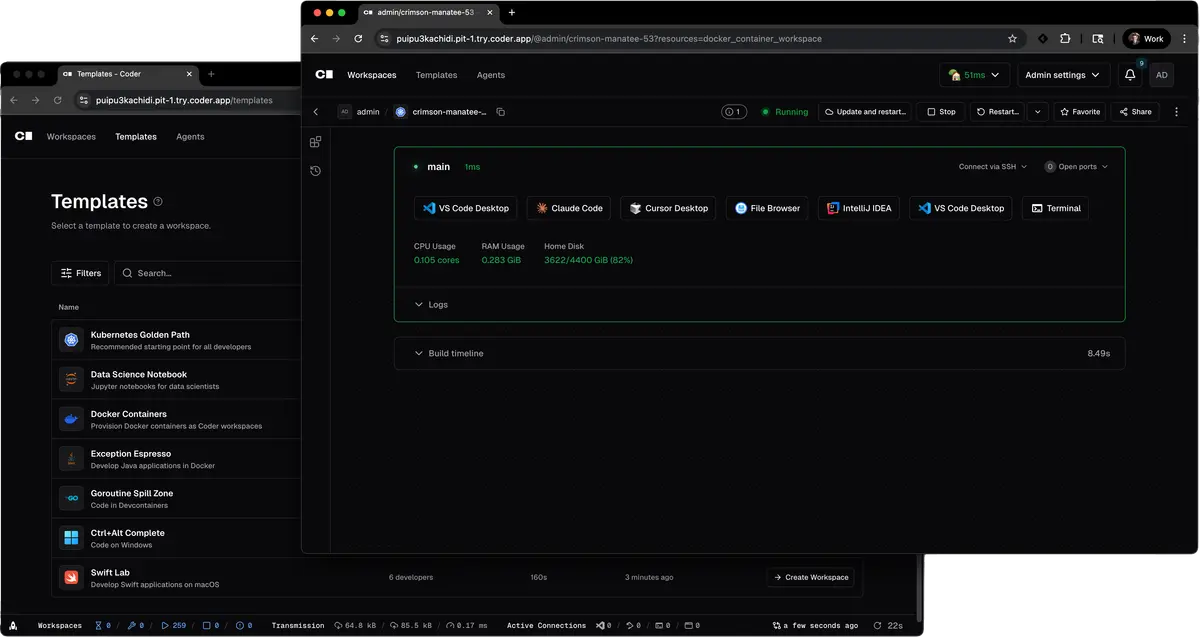The height and width of the screenshot is (637, 1200).
Task: Launch Claude Code app
Action: (569, 208)
